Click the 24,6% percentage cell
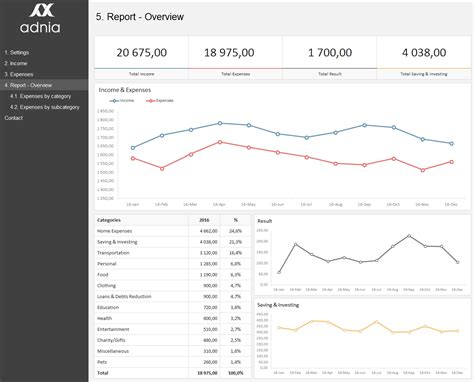 235,231
